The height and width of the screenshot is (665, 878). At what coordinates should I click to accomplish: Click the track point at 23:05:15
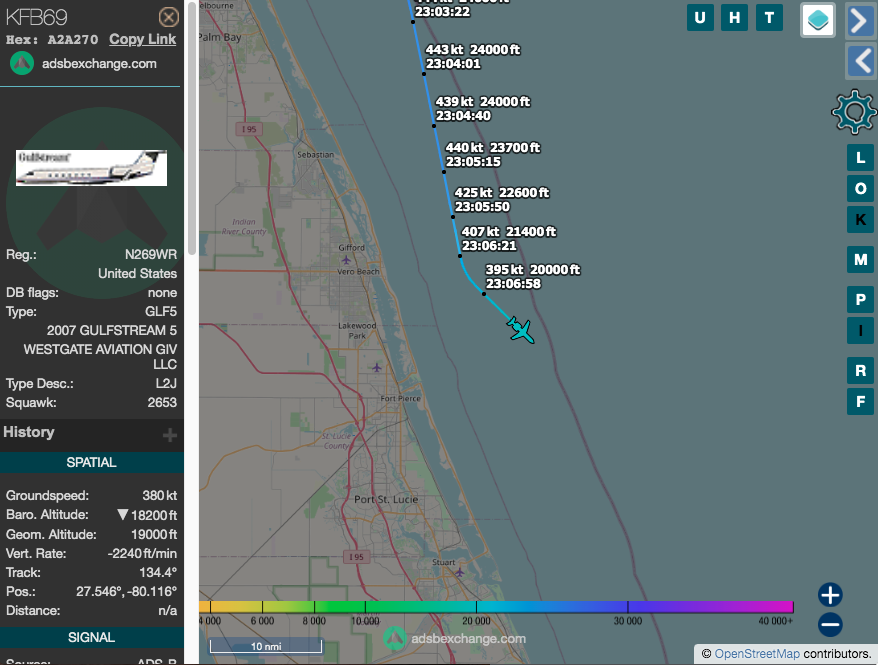click(x=443, y=172)
